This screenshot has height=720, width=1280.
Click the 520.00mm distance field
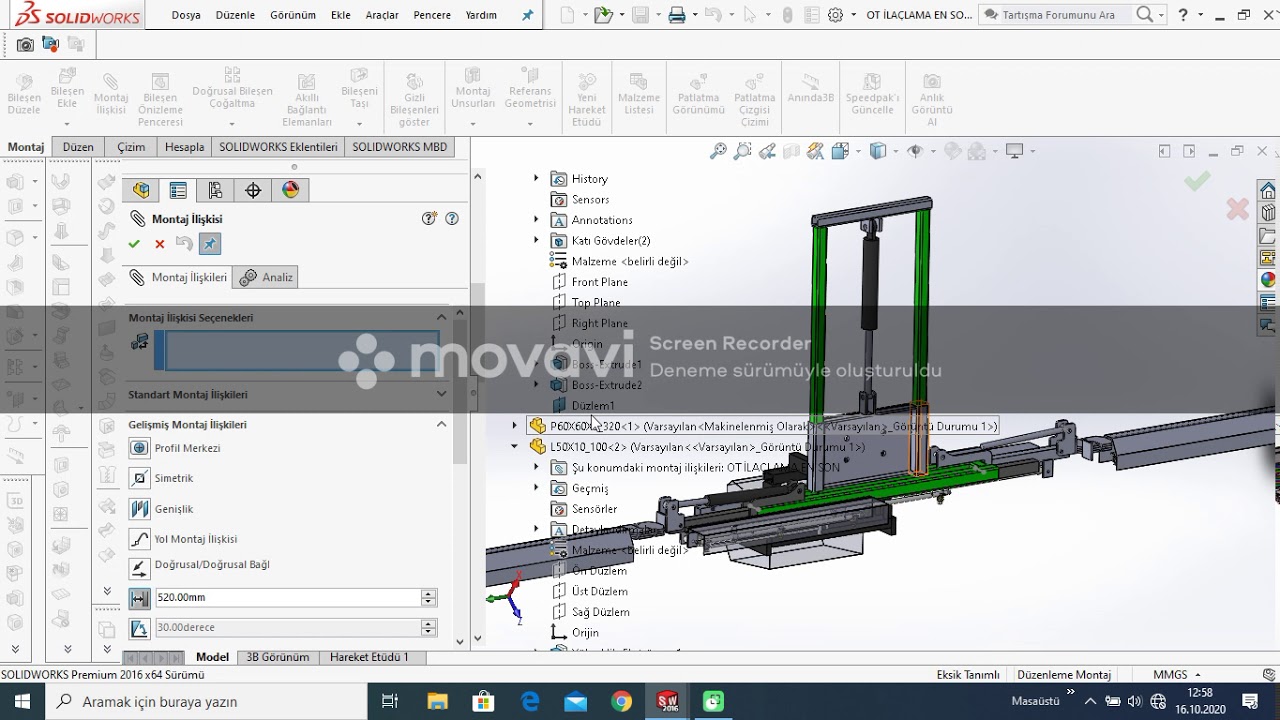(287, 597)
